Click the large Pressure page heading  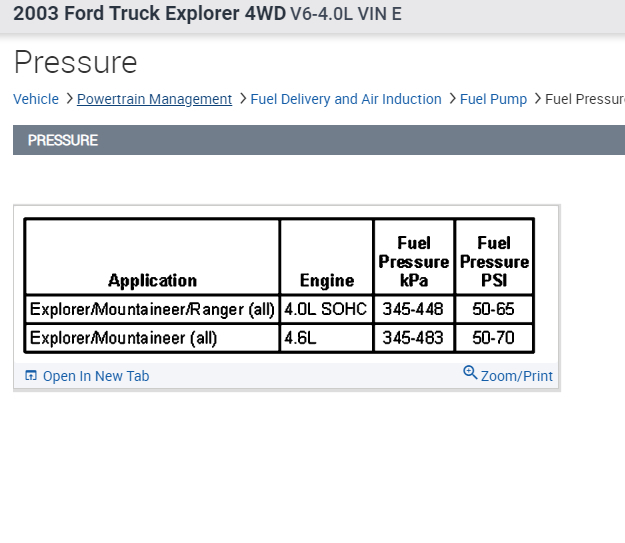tap(75, 62)
